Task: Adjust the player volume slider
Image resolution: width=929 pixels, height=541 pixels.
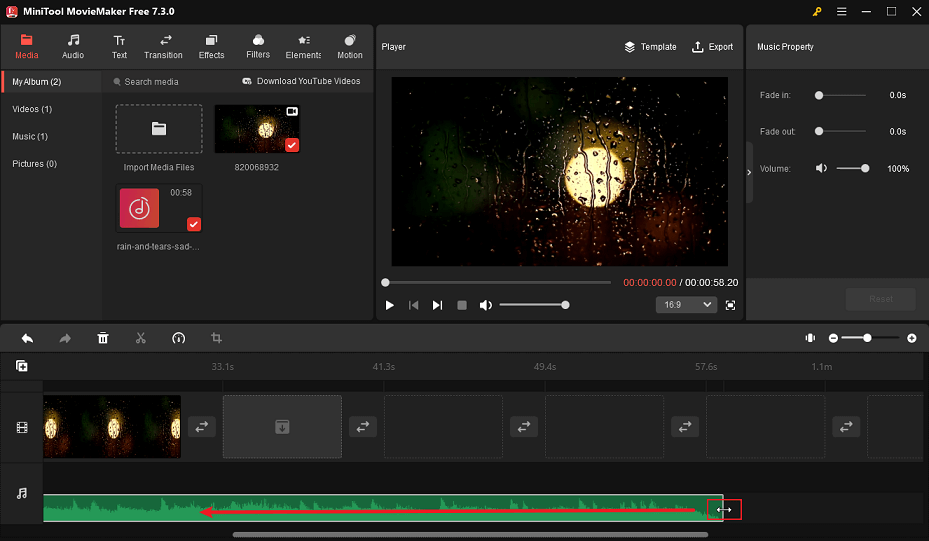Action: point(533,305)
